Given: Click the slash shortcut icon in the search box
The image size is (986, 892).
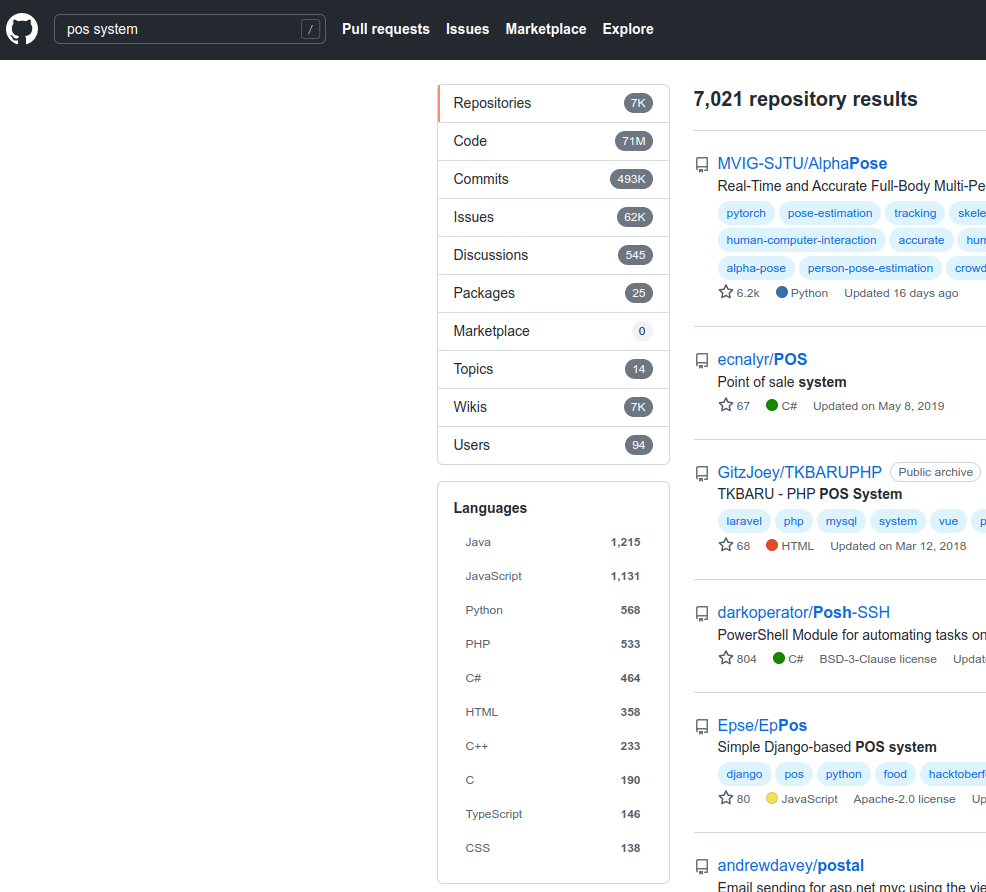Looking at the screenshot, I should coord(310,29).
